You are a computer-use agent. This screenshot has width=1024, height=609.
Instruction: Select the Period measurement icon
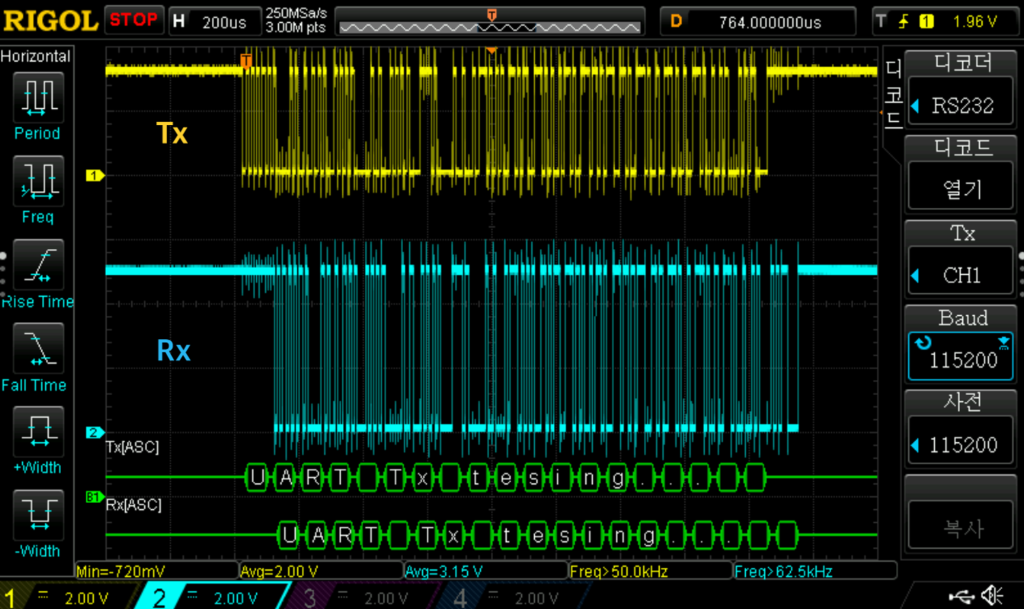pos(37,97)
